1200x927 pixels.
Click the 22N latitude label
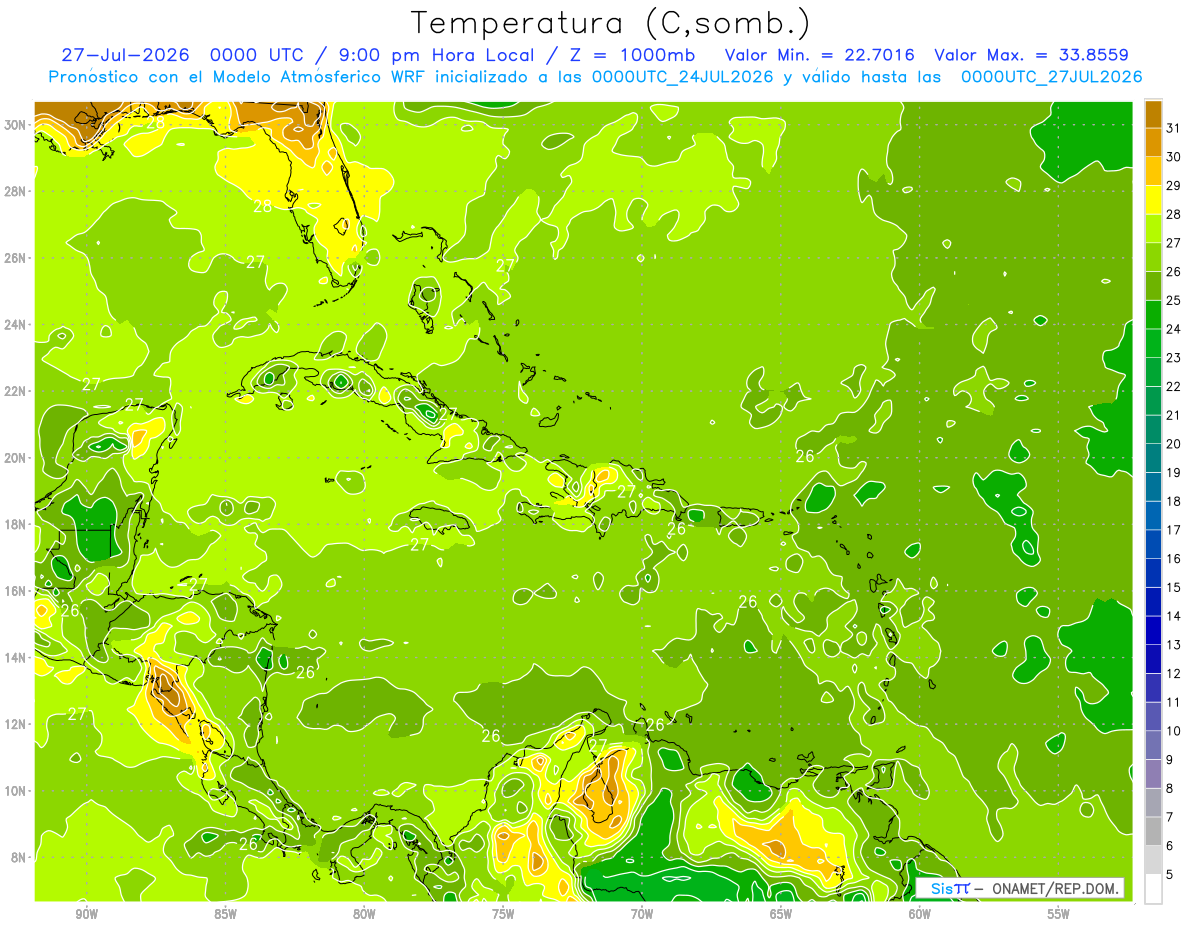pyautogui.click(x=14, y=391)
